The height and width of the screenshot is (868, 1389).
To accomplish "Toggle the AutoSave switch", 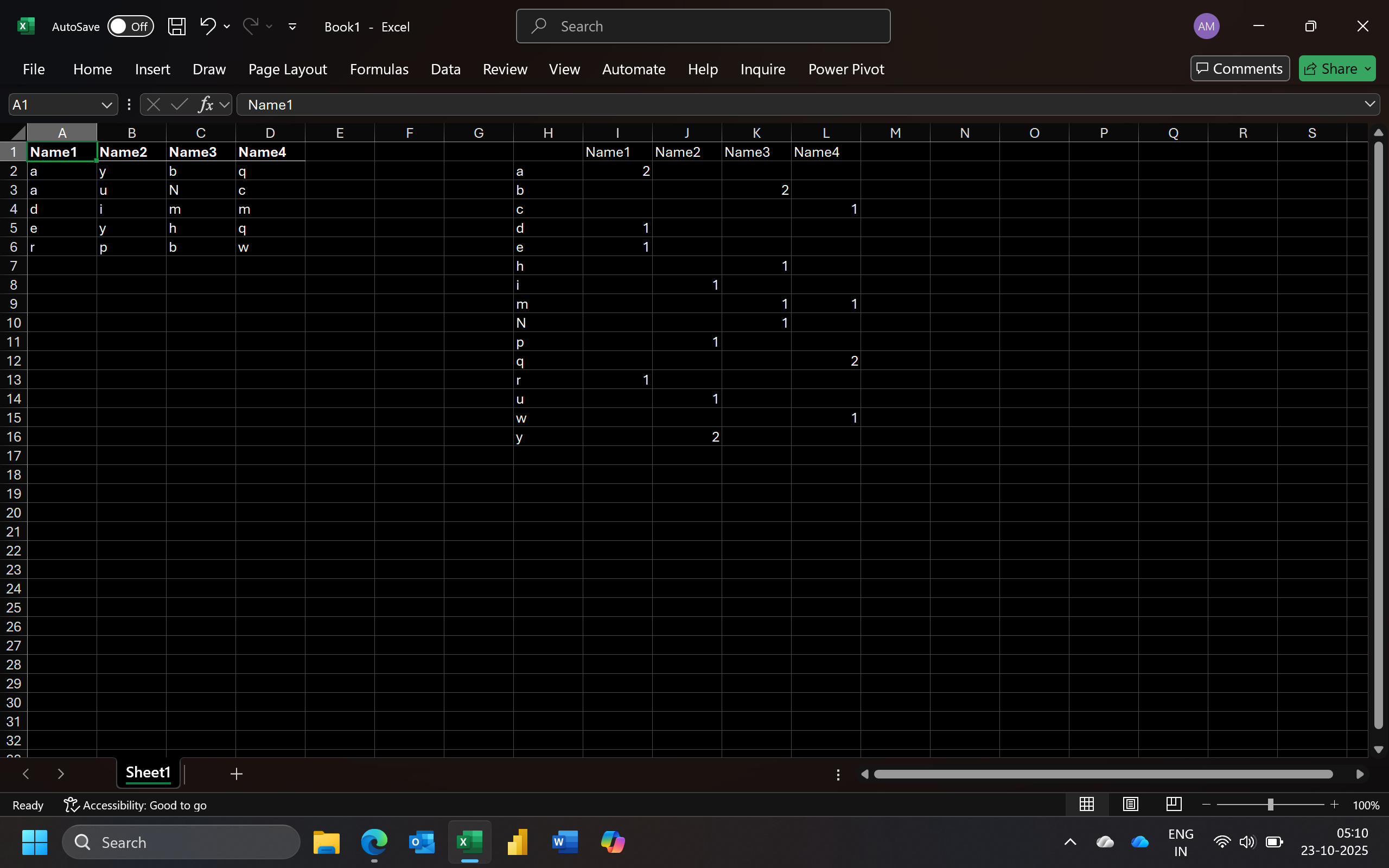I will [131, 27].
